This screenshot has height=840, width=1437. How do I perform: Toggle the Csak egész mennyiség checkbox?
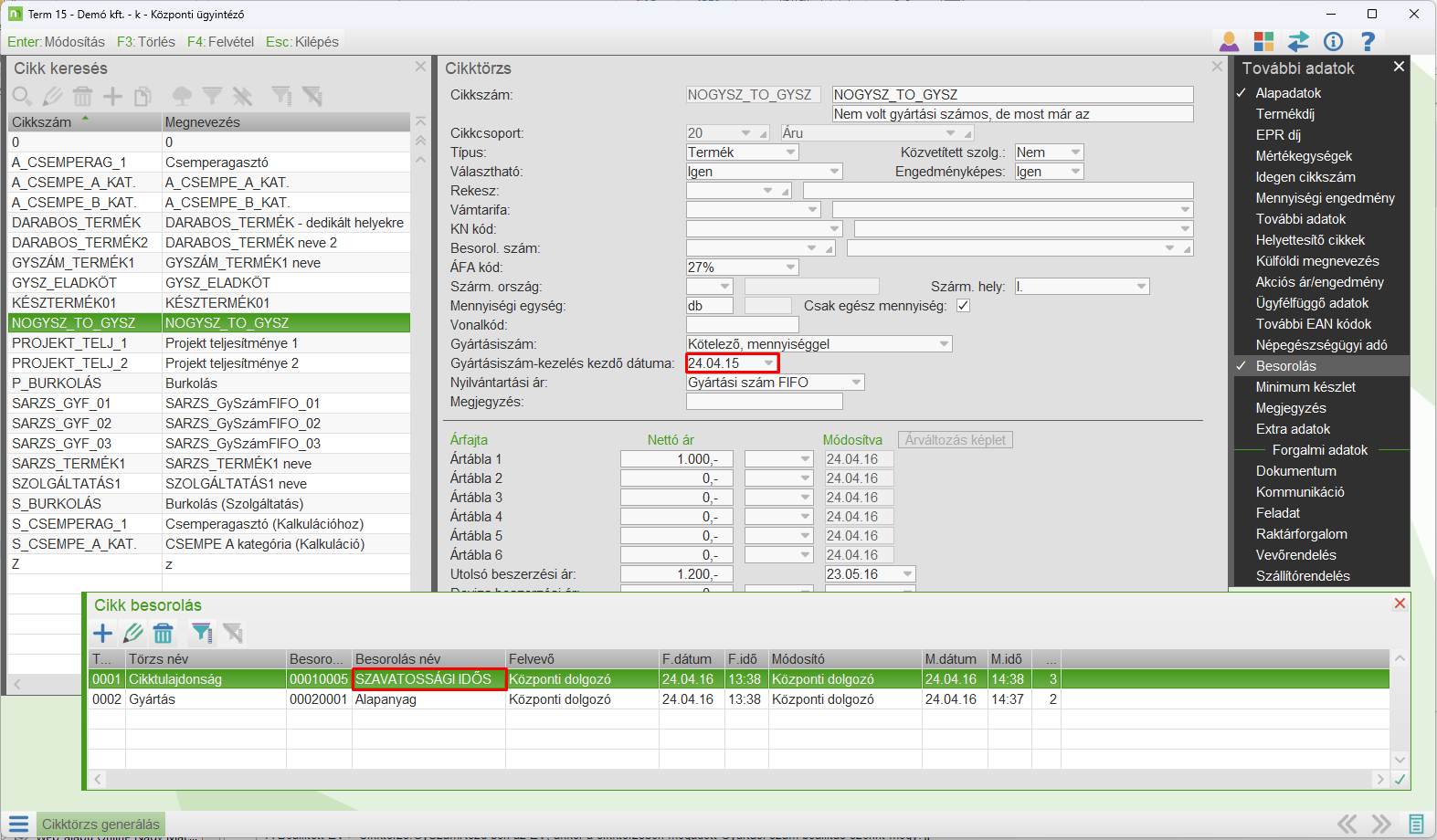(x=963, y=306)
